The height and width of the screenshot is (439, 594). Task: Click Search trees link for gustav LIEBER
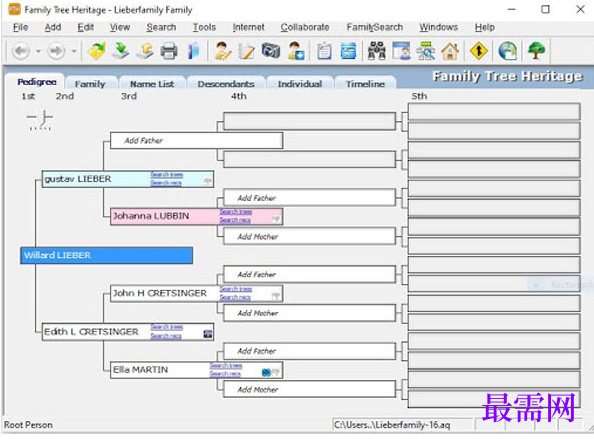167,175
